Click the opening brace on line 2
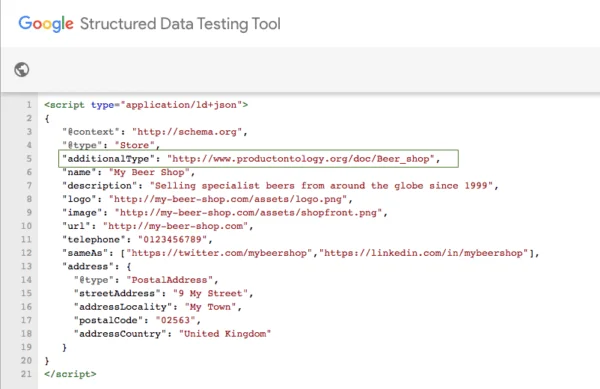Image resolution: width=600 pixels, height=389 pixels. (x=47, y=118)
